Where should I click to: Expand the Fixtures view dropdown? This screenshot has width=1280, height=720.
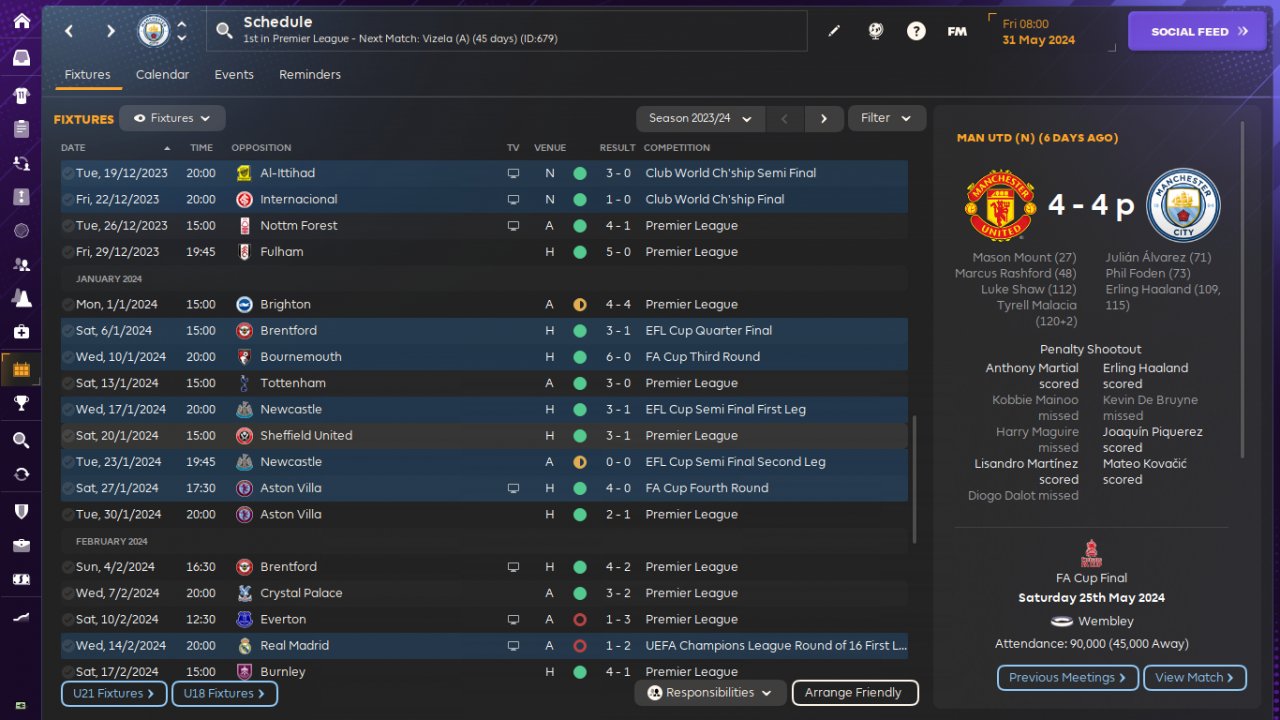tap(172, 118)
